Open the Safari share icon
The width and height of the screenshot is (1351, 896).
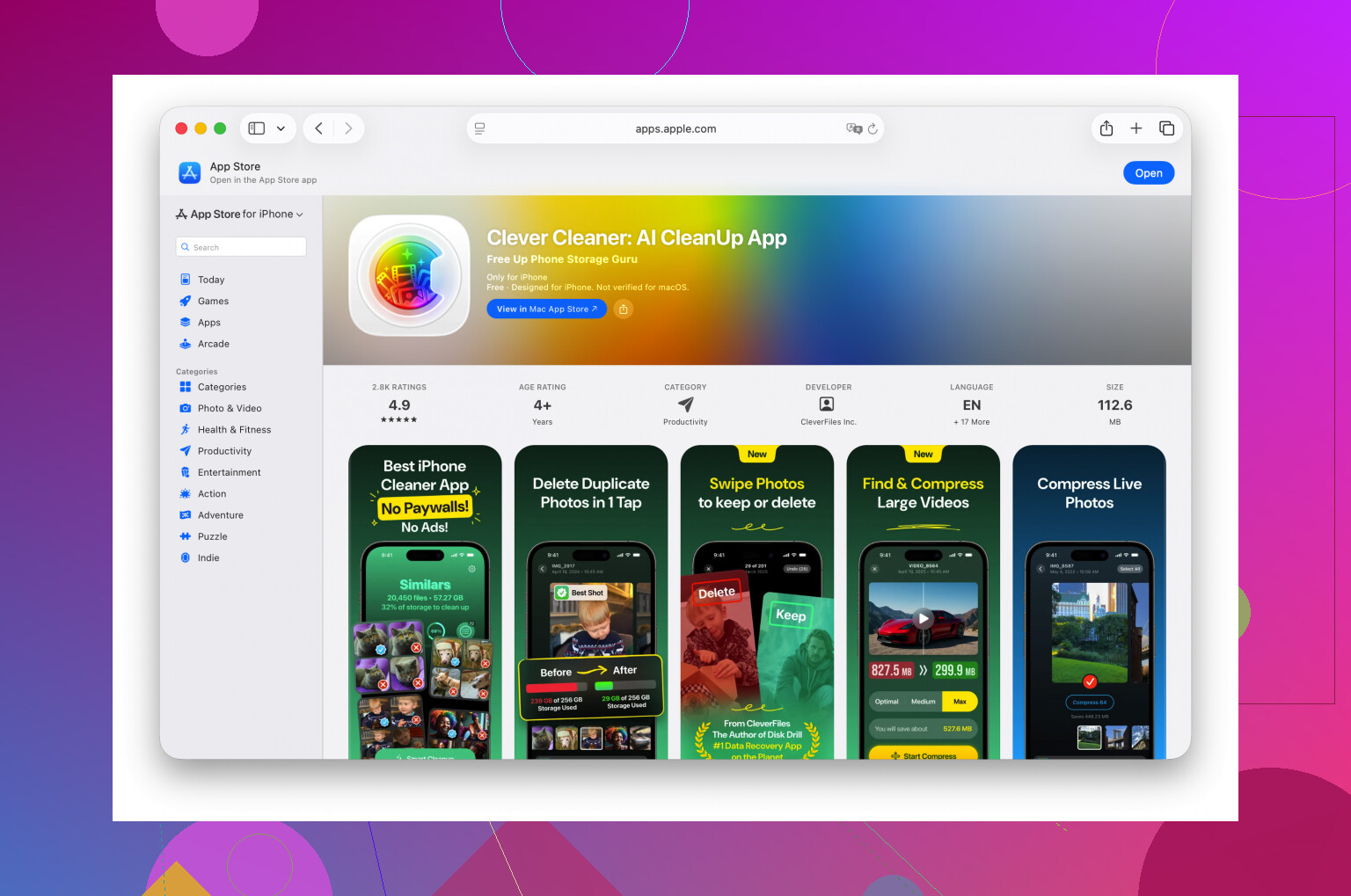1106,128
